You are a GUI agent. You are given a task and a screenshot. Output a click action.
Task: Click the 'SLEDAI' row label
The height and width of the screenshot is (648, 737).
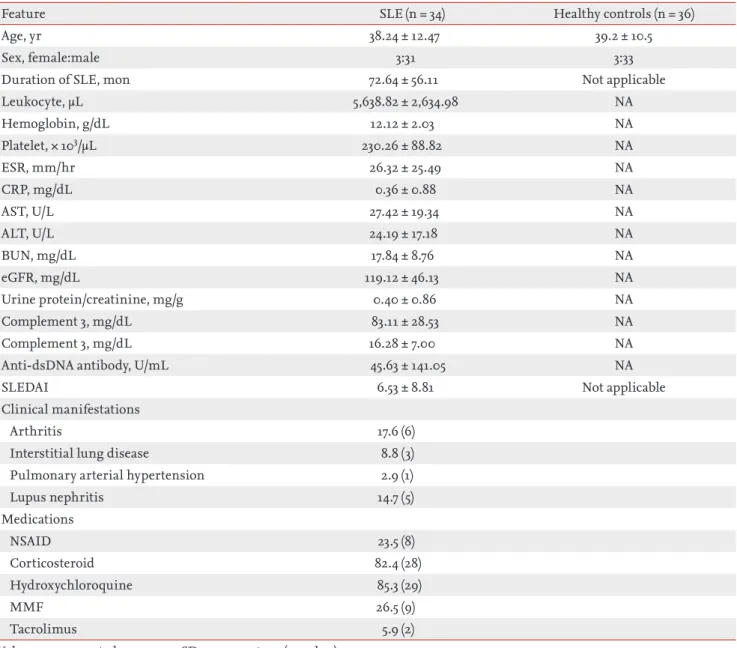(x=25, y=388)
